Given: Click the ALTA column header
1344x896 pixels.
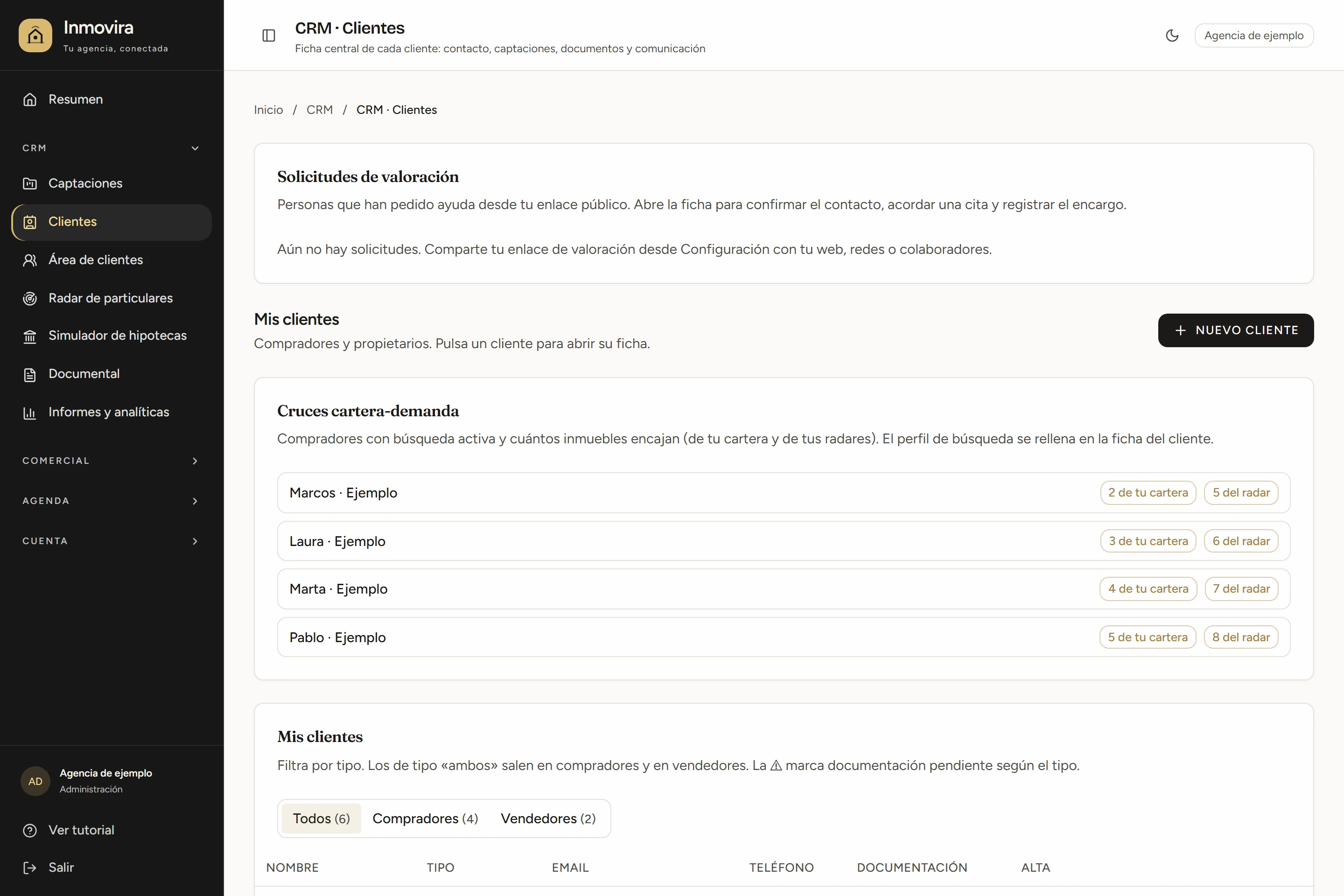Looking at the screenshot, I should (1036, 868).
